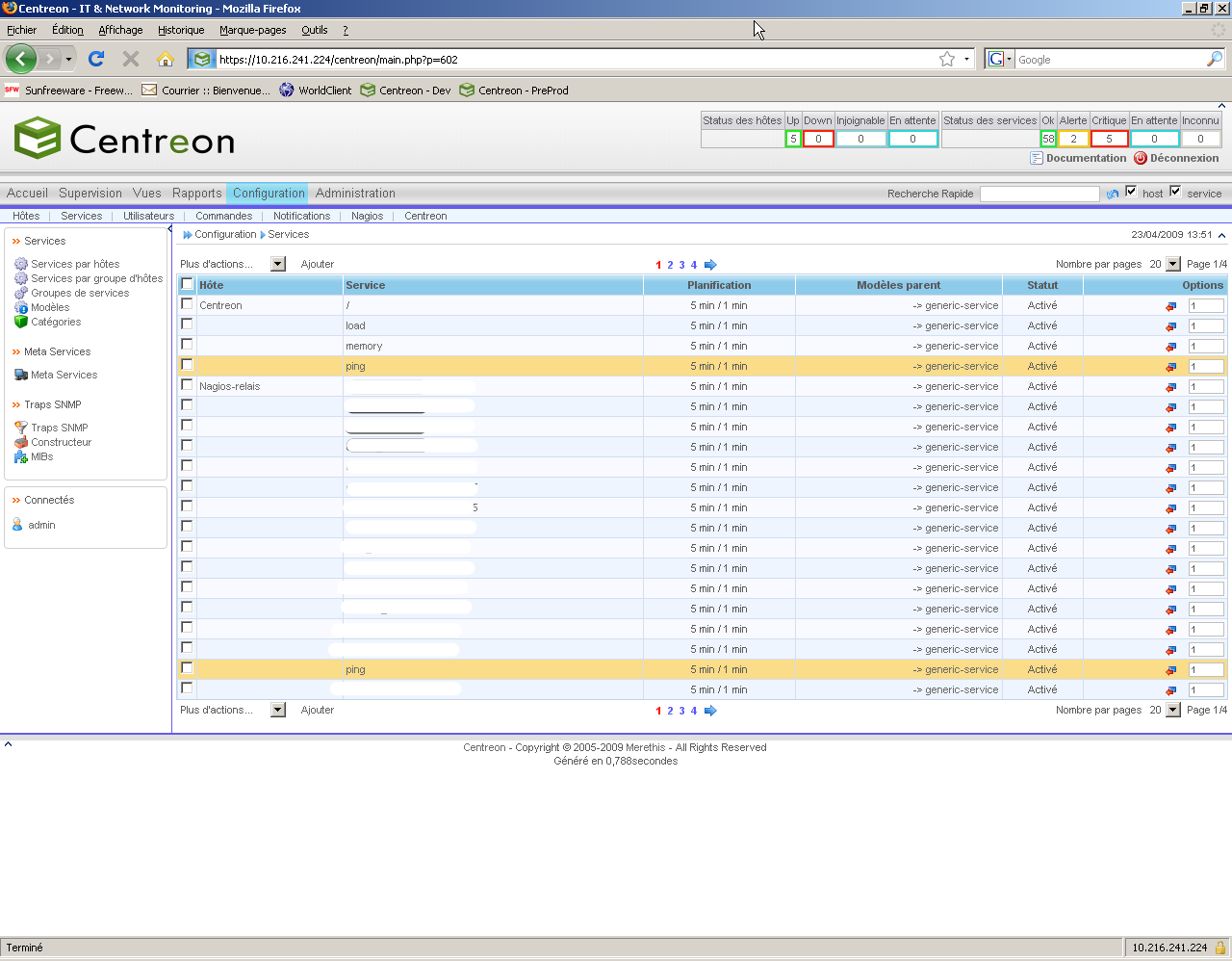
Task: Click the next page blue arrow above table
Action: click(710, 265)
